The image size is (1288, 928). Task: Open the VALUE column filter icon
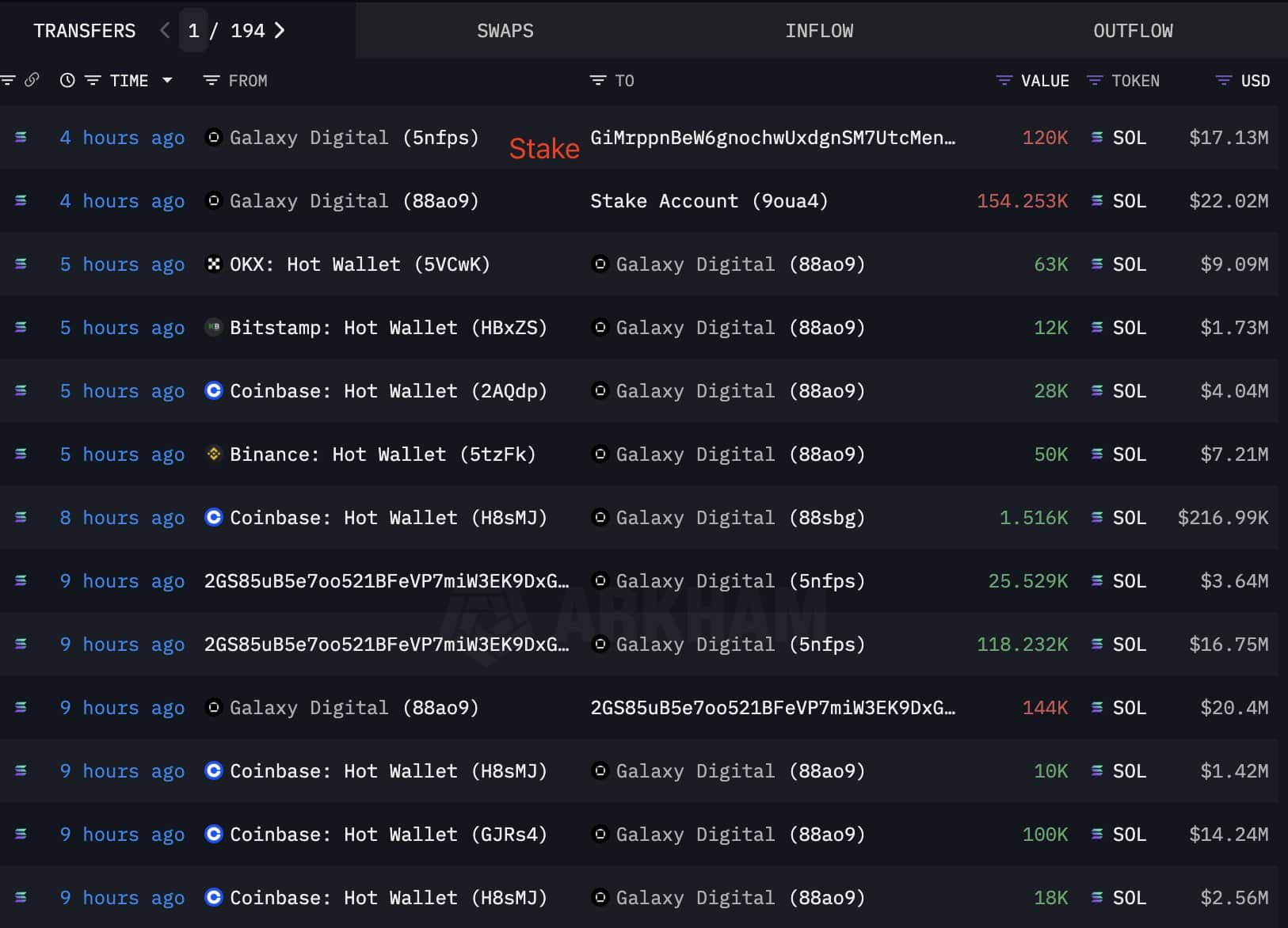[1004, 80]
